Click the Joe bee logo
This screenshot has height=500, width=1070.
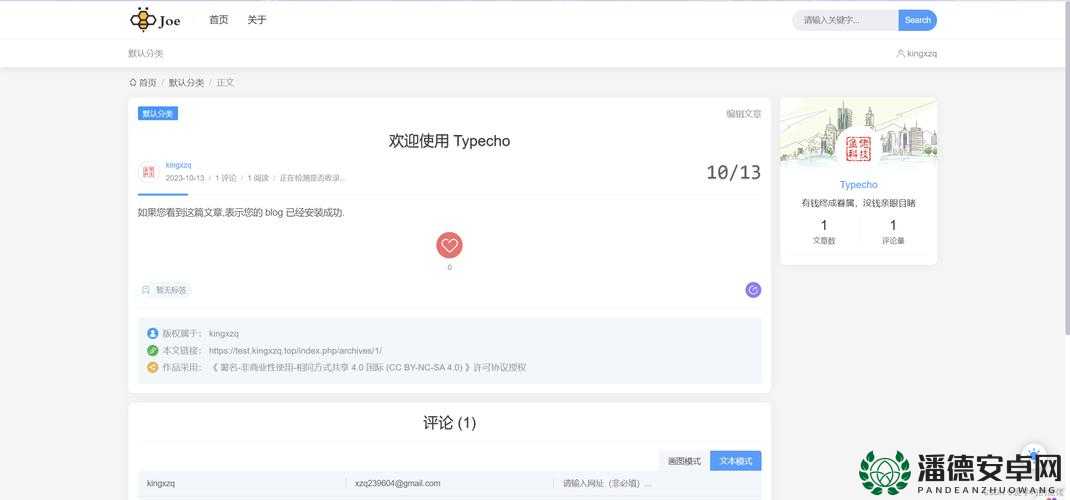coord(156,20)
